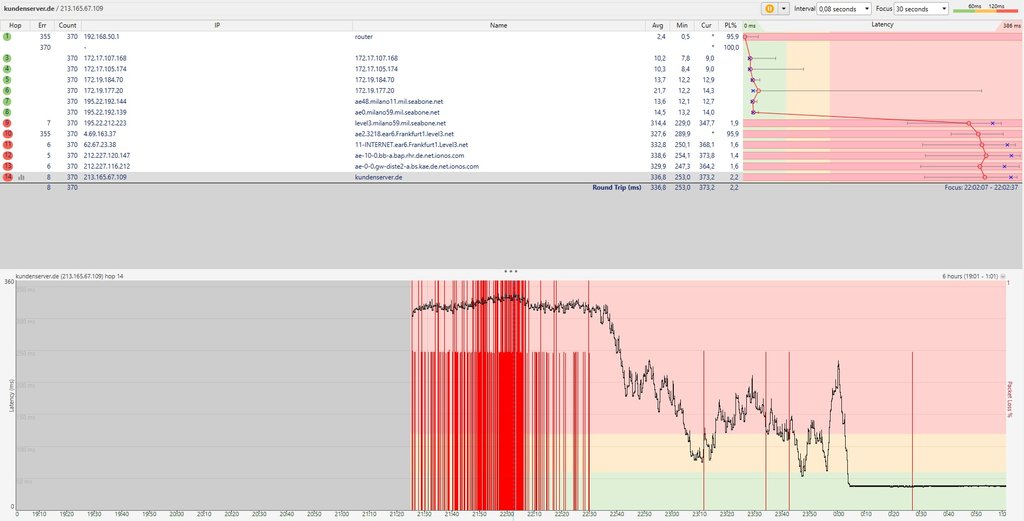Open the Focus 30 seconds dropdown

click(x=921, y=8)
